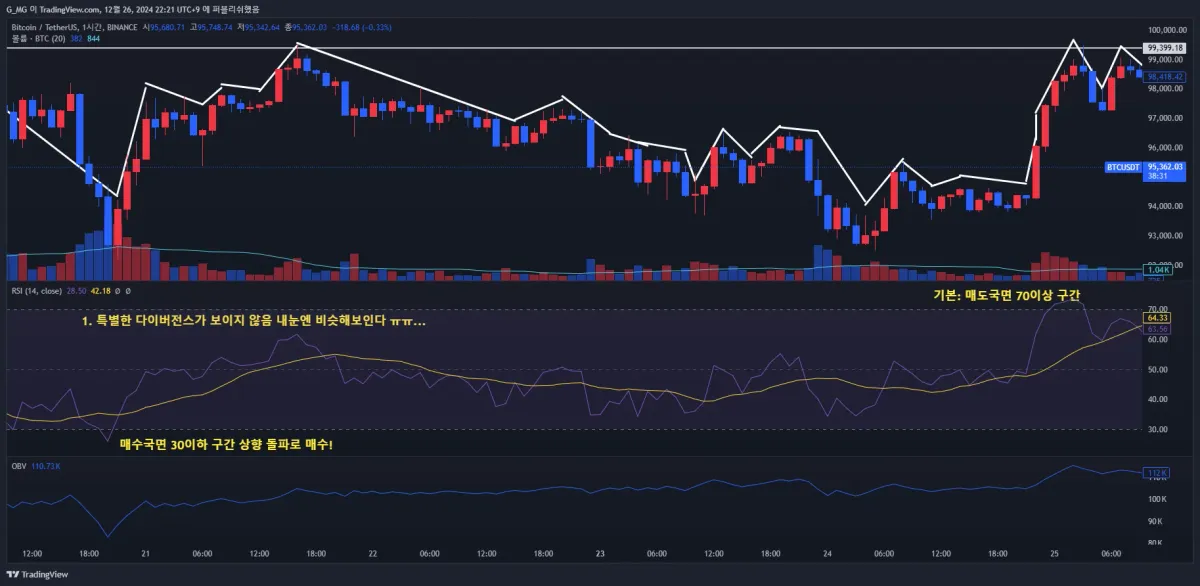Image resolution: width=1200 pixels, height=586 pixels.
Task: Open the OBV indicator legend label
Action: (x=18, y=466)
